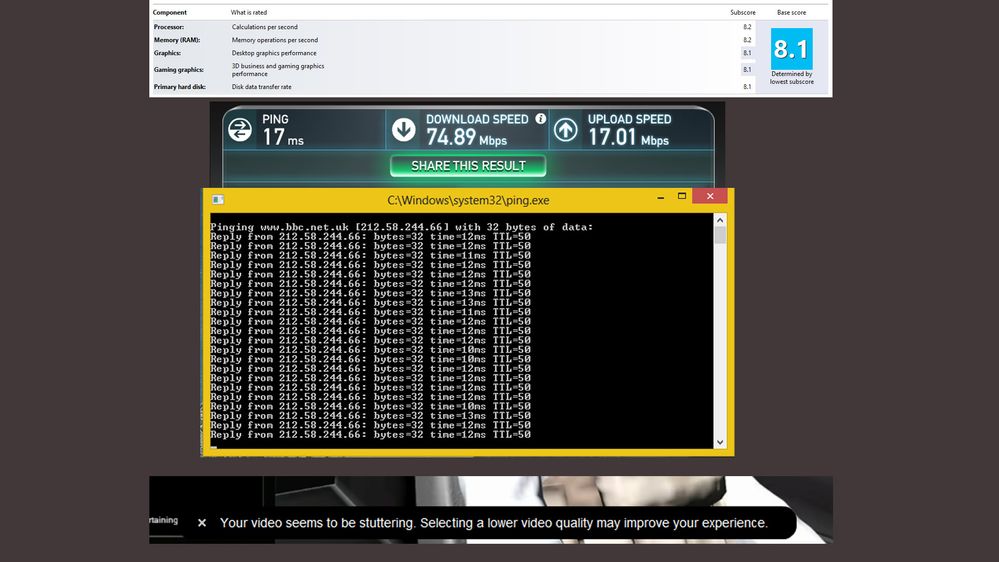999x562 pixels.
Task: Click the stuttering video warning message text
Action: click(494, 523)
